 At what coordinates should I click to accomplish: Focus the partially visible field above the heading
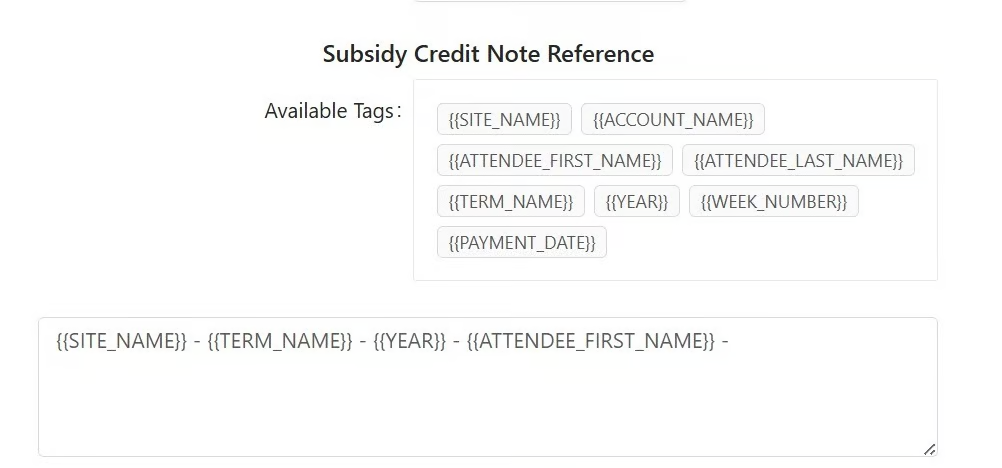point(549,1)
